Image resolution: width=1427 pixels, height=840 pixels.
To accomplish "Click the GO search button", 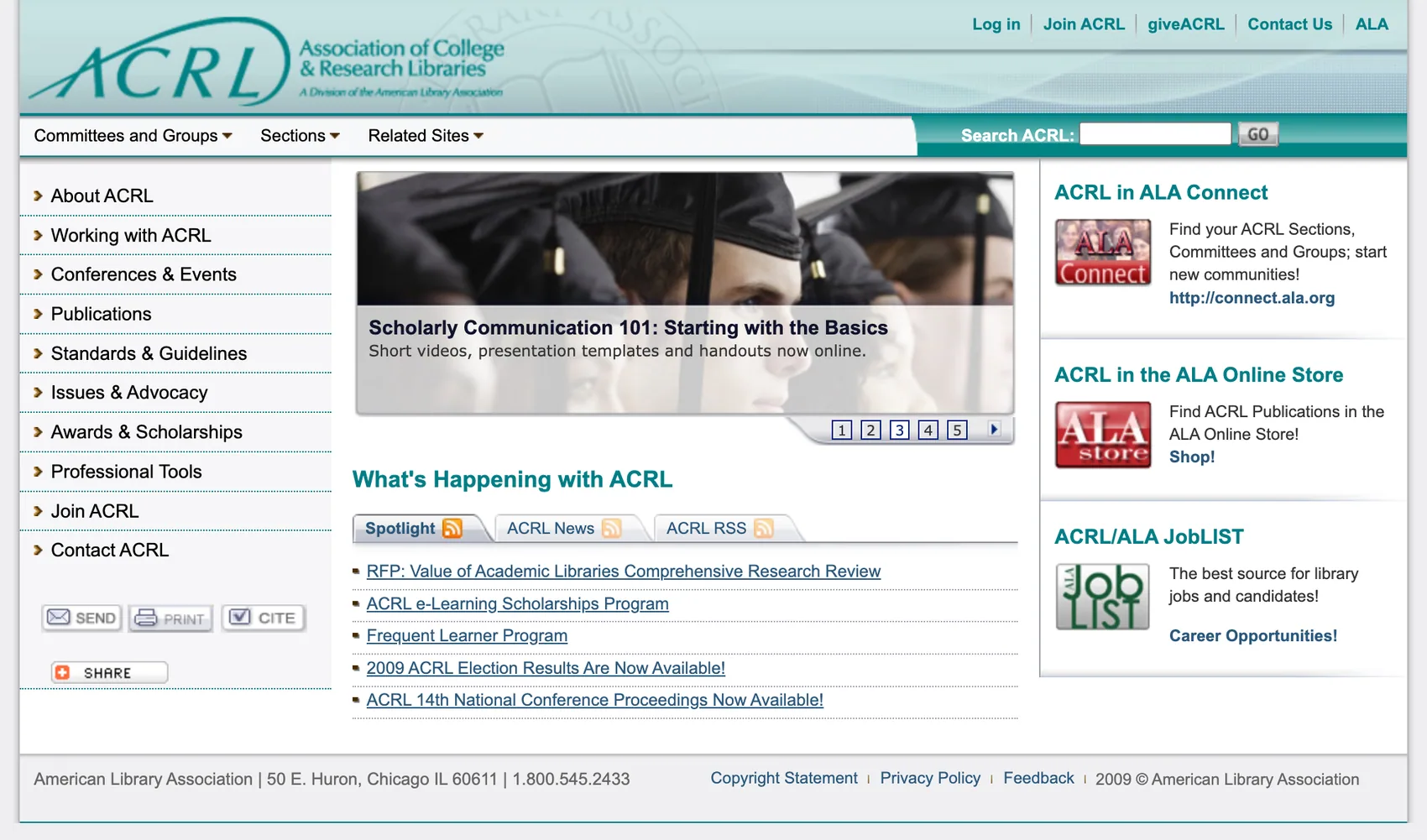I will pyautogui.click(x=1258, y=134).
